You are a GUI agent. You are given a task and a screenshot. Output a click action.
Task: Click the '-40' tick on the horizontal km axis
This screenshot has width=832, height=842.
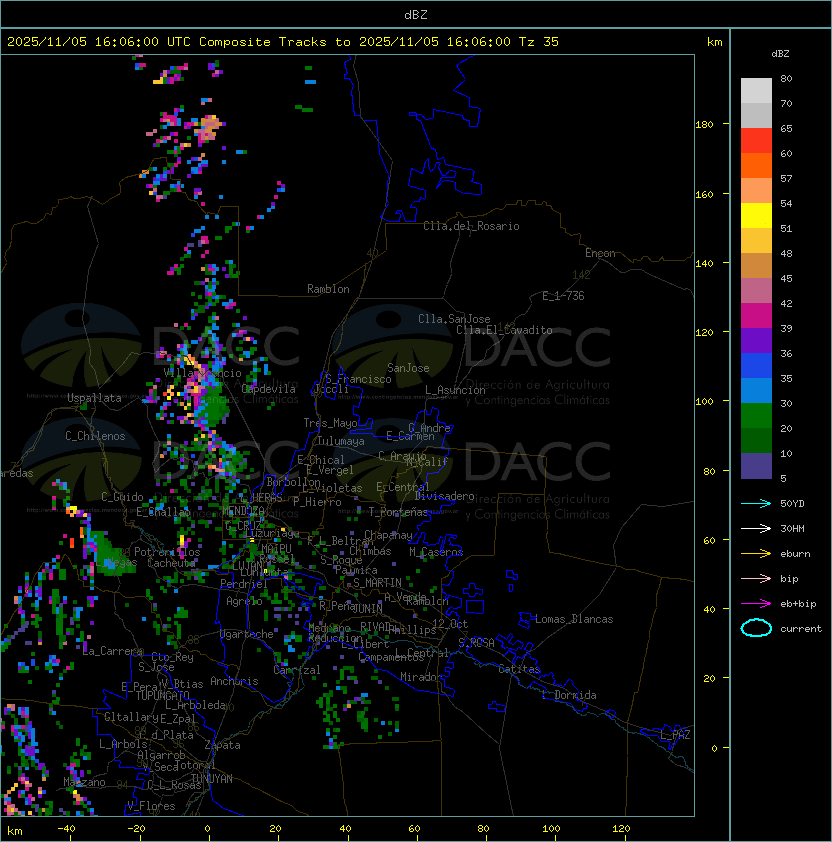pos(67,829)
